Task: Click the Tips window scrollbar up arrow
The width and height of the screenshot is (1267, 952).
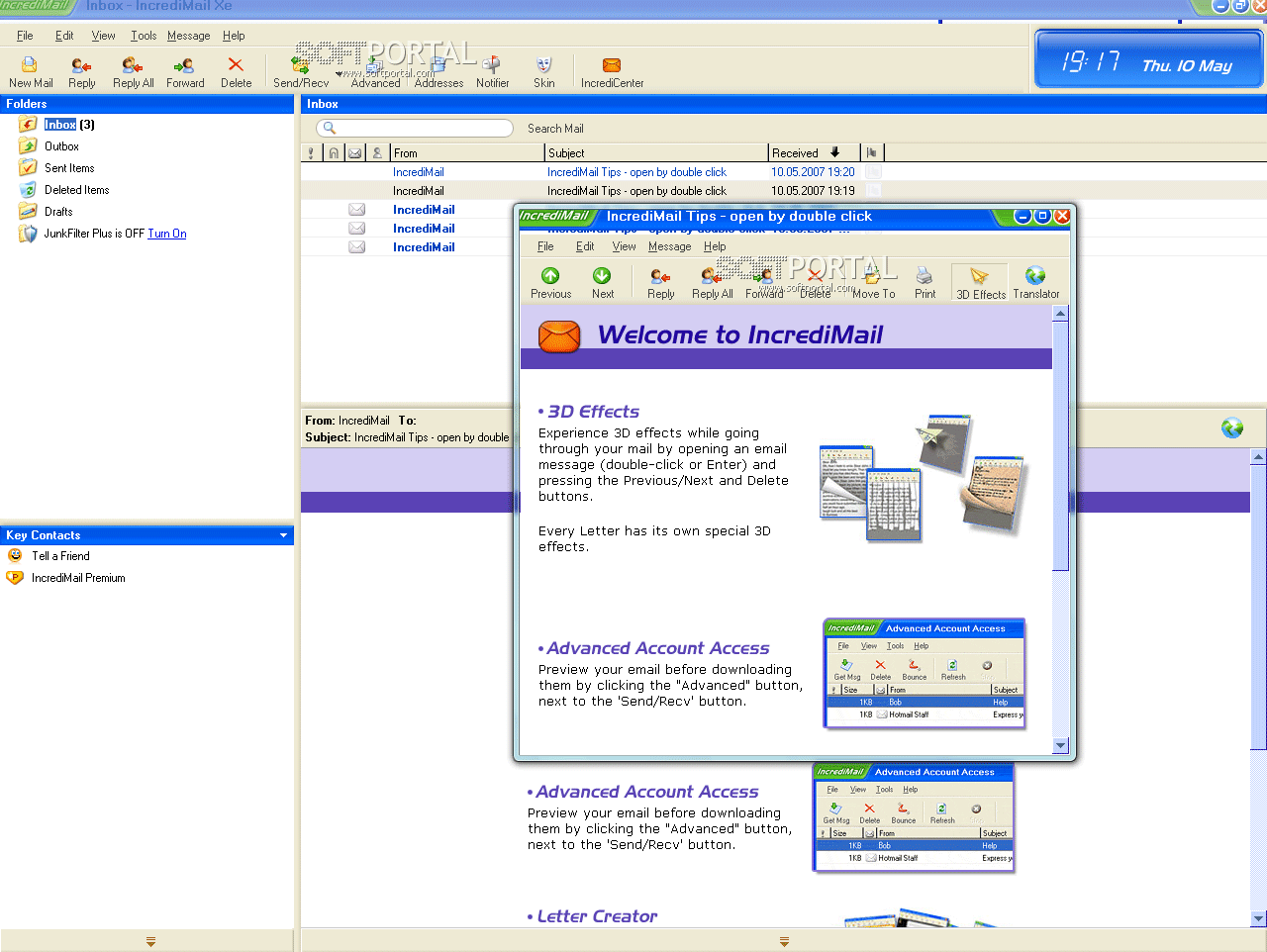Action: [1060, 313]
